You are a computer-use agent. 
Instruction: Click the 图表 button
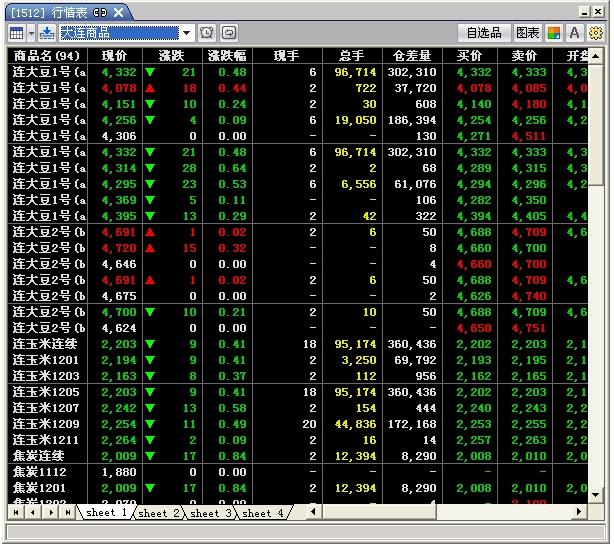coord(528,33)
